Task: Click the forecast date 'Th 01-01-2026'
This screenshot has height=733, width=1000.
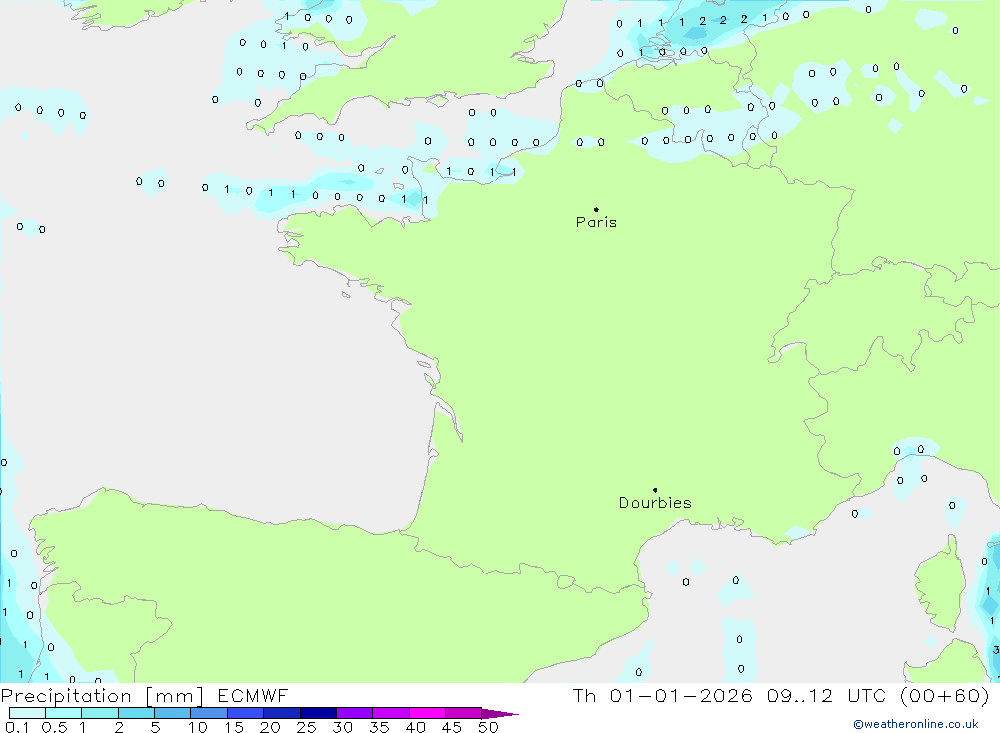Action: pyautogui.click(x=662, y=696)
